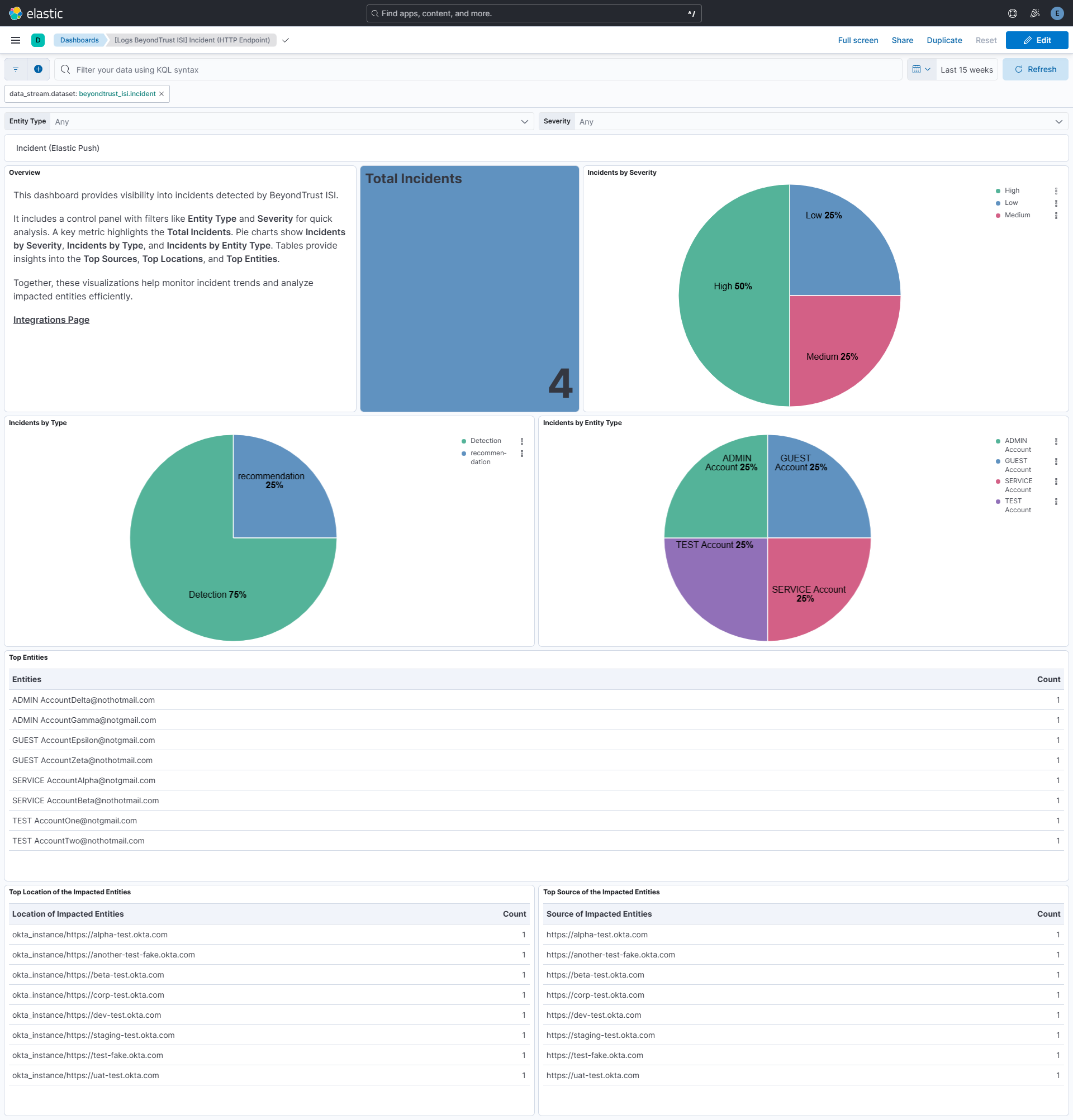
Task: Click the data_stream.dataset filter pill
Action: tap(82, 94)
